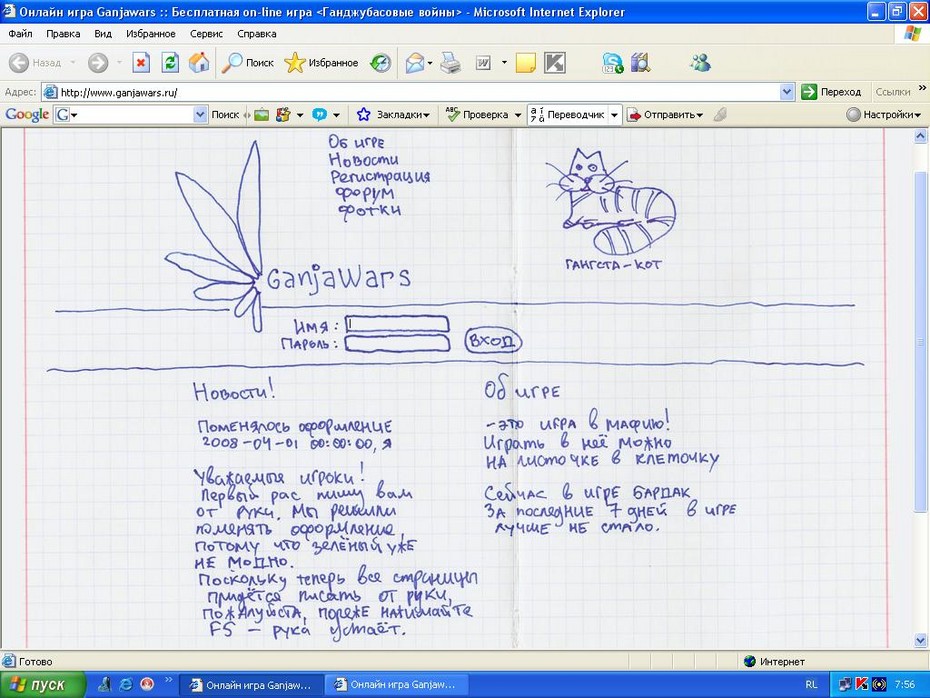This screenshot has width=930, height=698.
Task: Click the green Forward arrow button
Action: click(98, 62)
